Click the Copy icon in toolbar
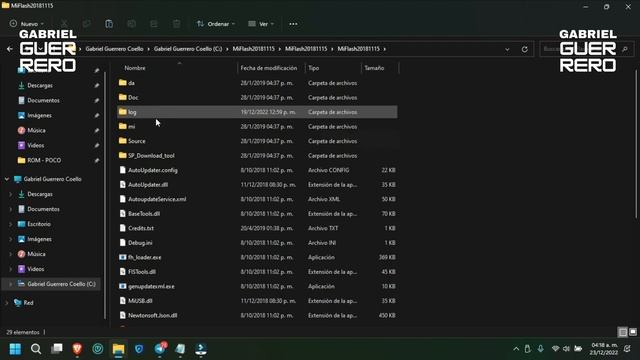 click(87, 24)
